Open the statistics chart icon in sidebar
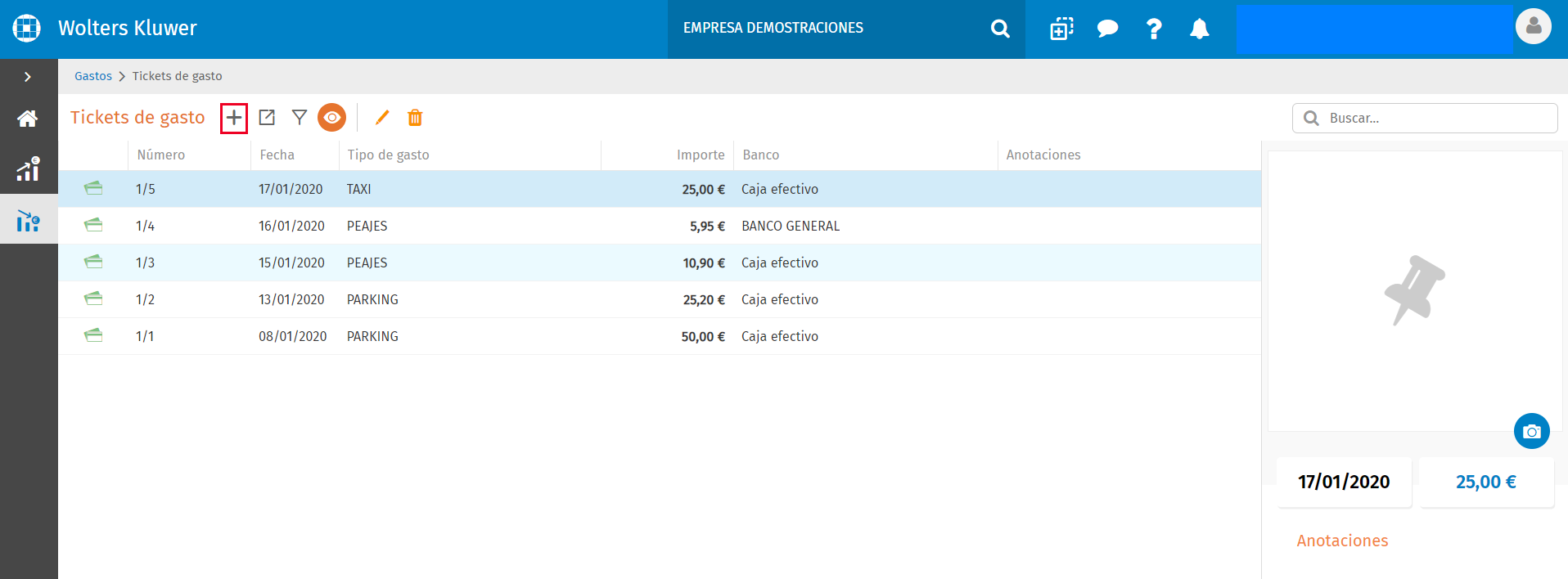Screen dimensions: 1568x579 [28, 169]
